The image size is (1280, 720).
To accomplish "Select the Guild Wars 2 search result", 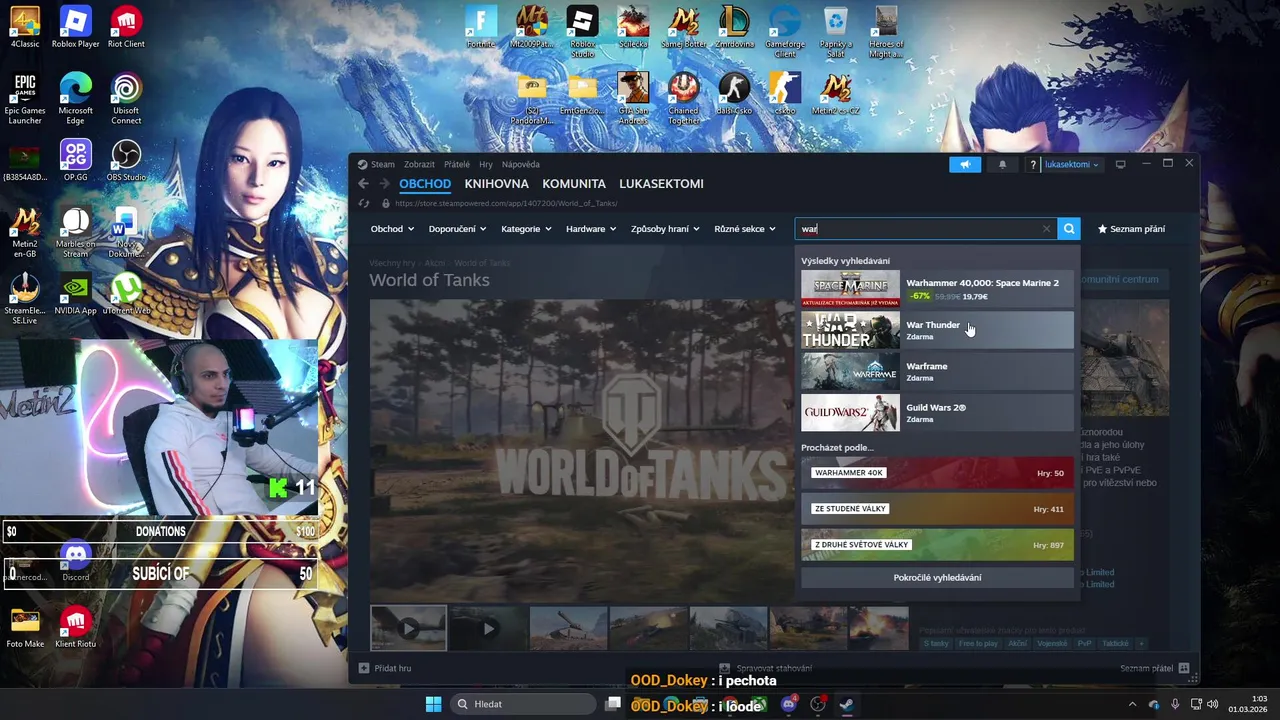I will [x=937, y=412].
